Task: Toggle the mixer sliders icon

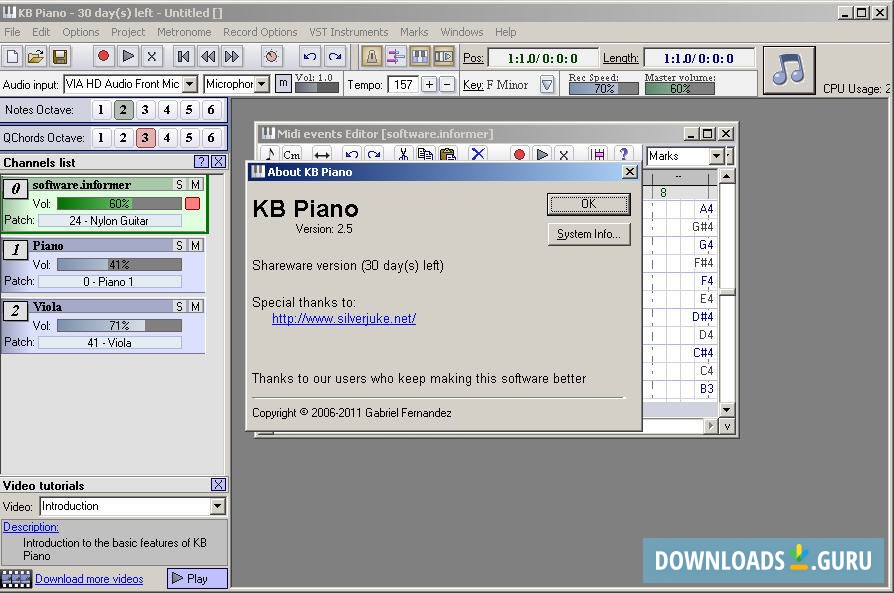Action: [x=396, y=56]
